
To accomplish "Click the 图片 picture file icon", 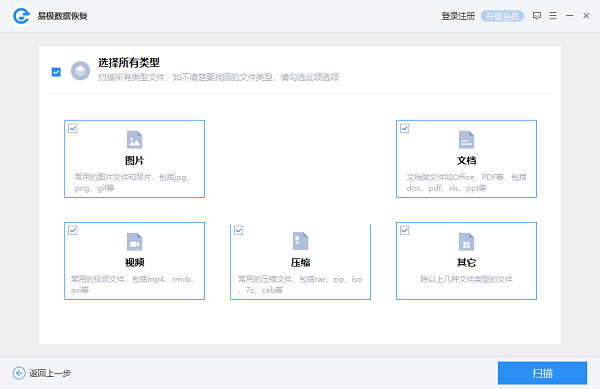I will (134, 140).
